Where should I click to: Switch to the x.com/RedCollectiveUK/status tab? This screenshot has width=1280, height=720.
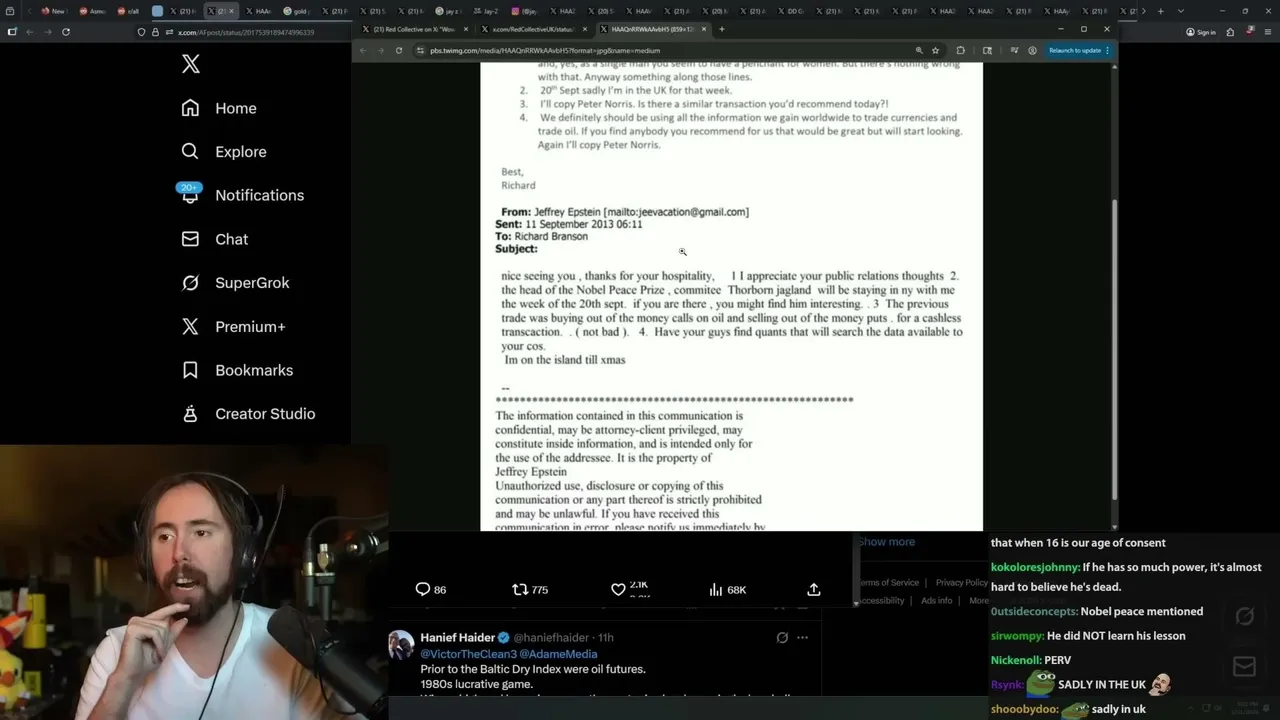pos(533,29)
